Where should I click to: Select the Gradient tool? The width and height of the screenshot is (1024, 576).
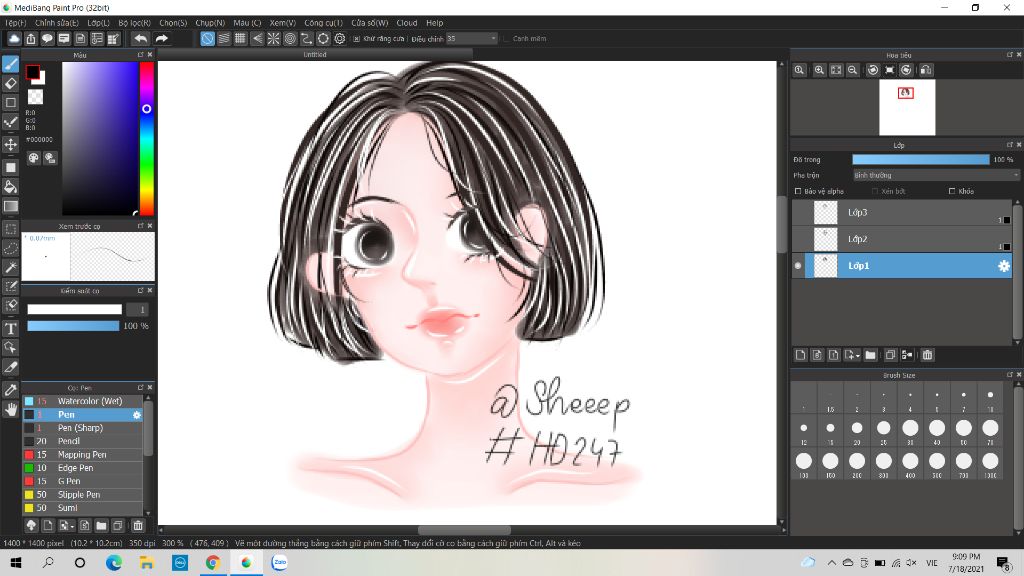[10, 206]
